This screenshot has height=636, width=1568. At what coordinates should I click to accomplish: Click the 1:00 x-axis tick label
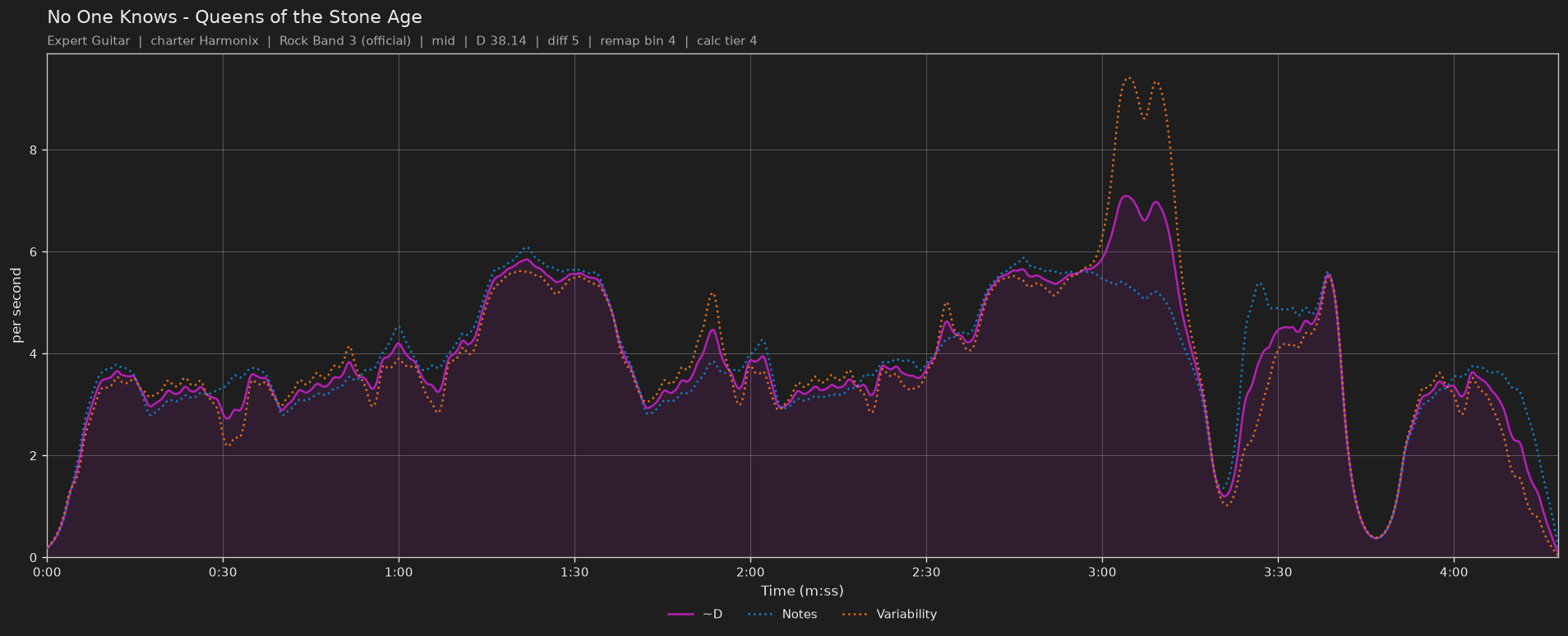click(399, 572)
